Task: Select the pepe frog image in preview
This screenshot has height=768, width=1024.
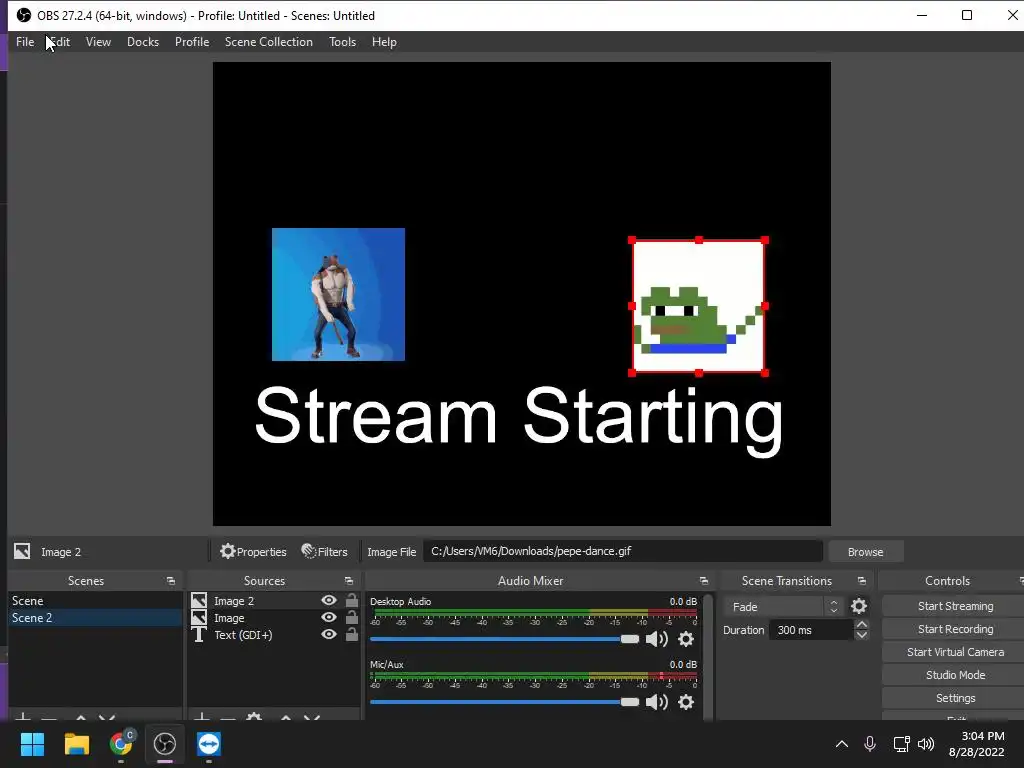Action: pyautogui.click(x=698, y=306)
